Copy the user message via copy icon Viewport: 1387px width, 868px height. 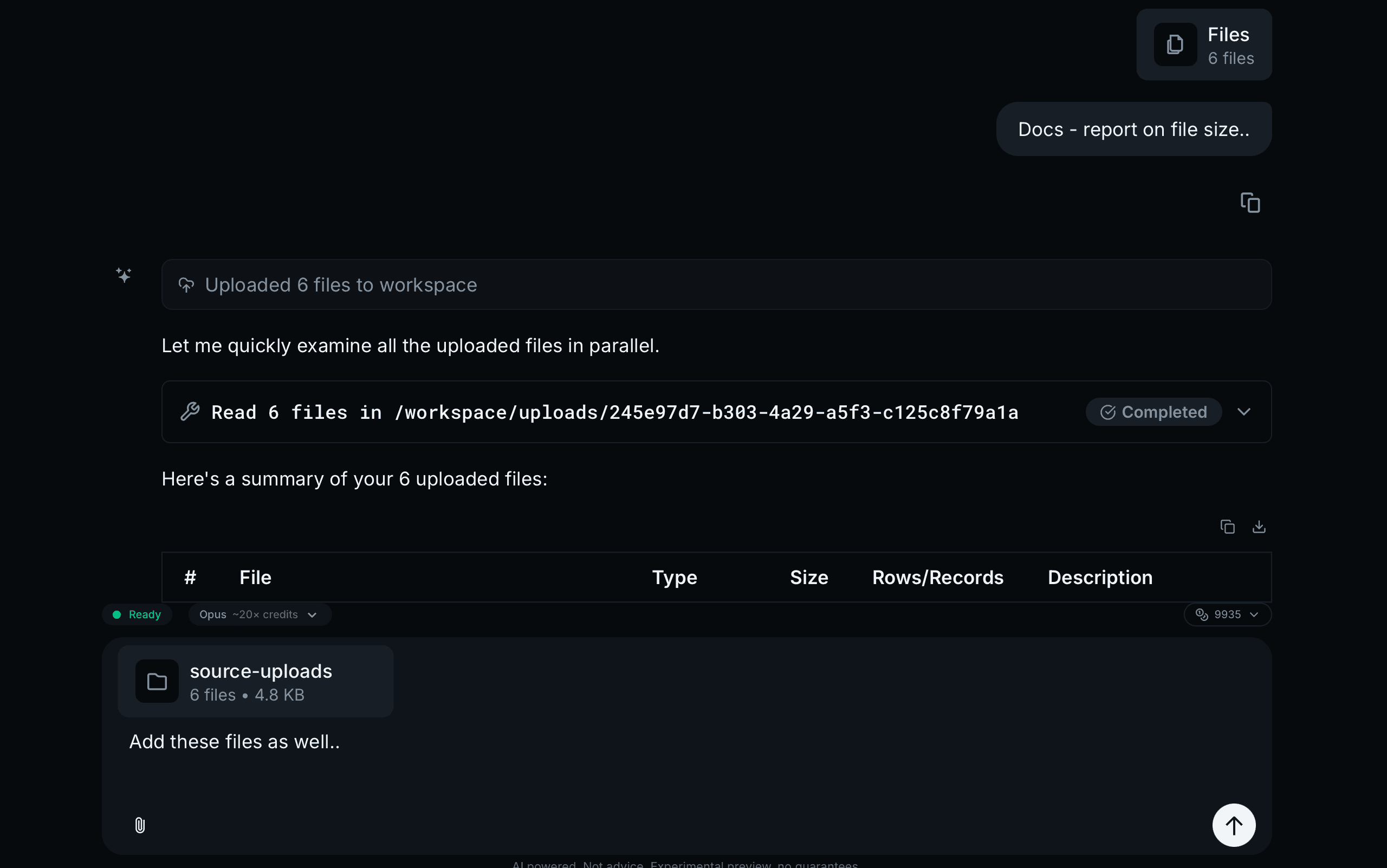tap(1250, 203)
